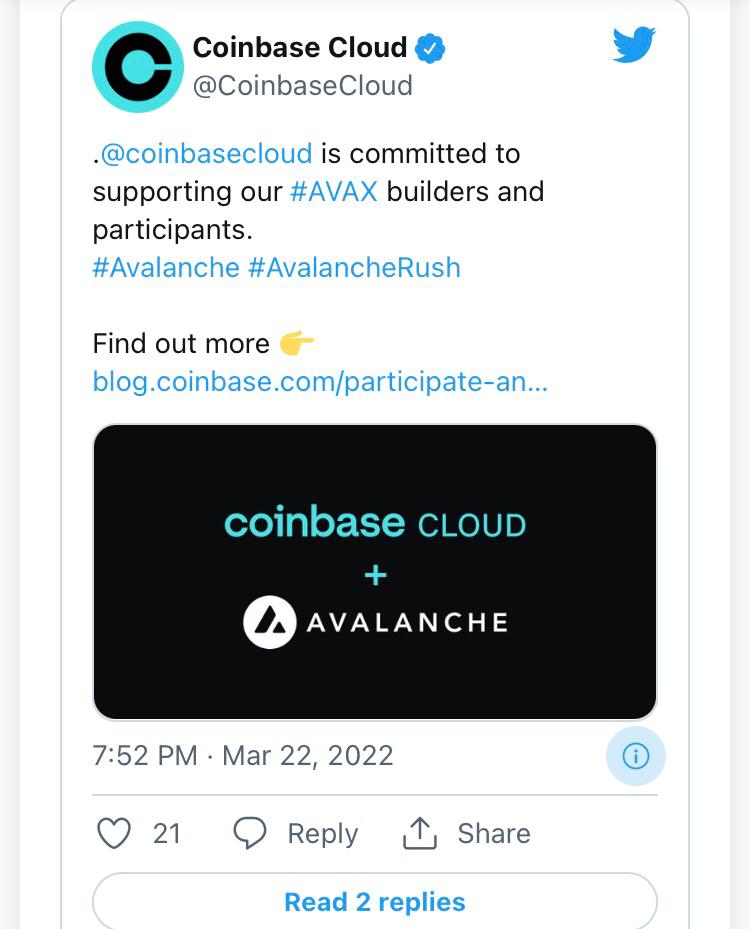This screenshot has height=929, width=750.
Task: Open the #AvalancheRush hashtag link
Action: (x=354, y=268)
